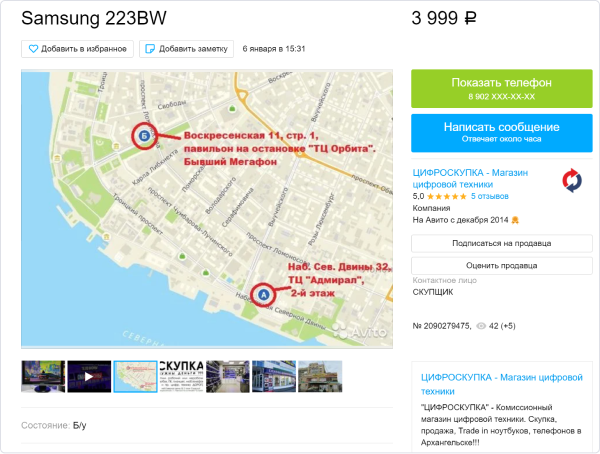Click map marker Б on the map
Screen dimensions: 600x454
point(143,135)
